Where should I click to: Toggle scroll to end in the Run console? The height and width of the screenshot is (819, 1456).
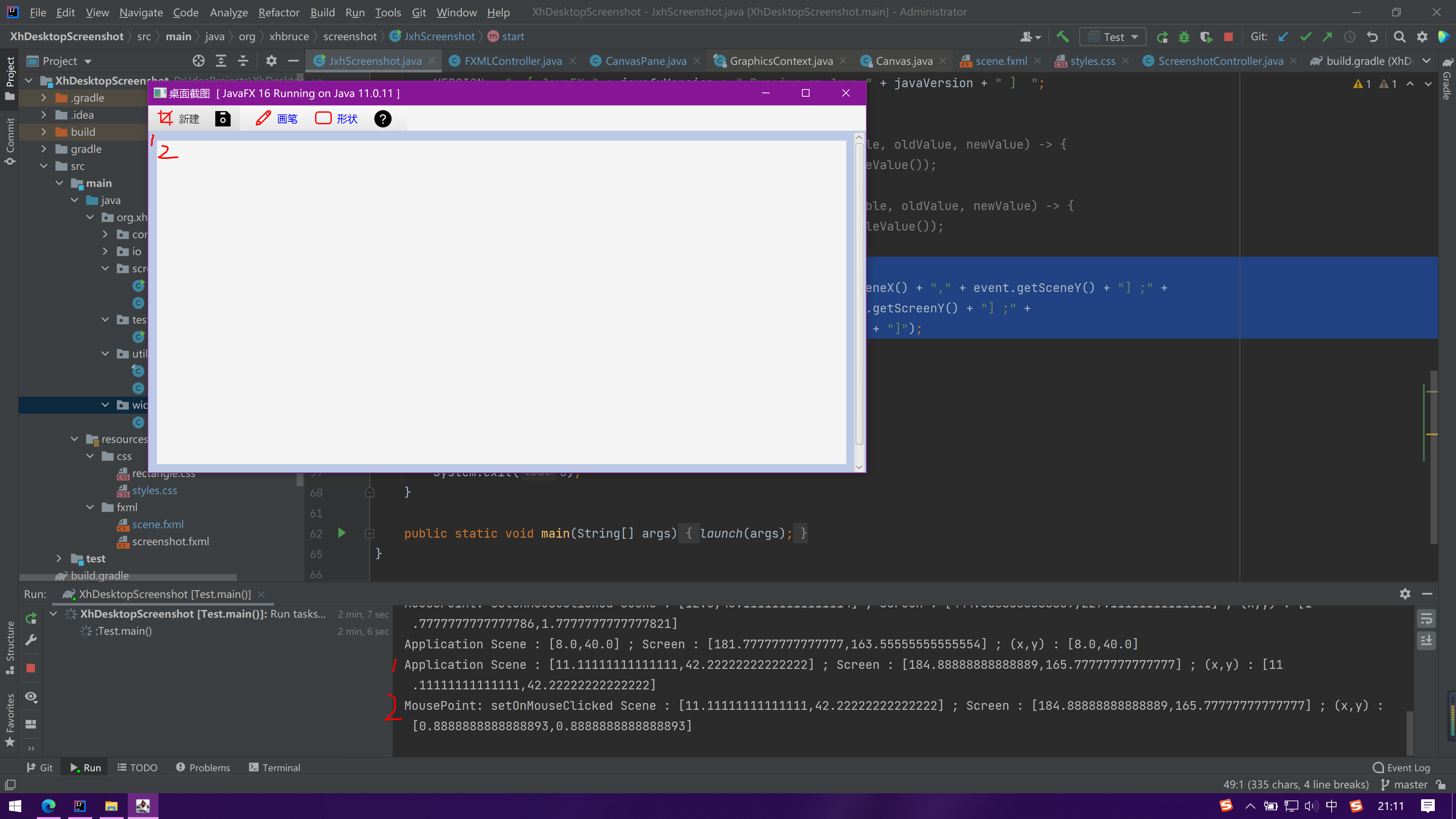click(1426, 640)
